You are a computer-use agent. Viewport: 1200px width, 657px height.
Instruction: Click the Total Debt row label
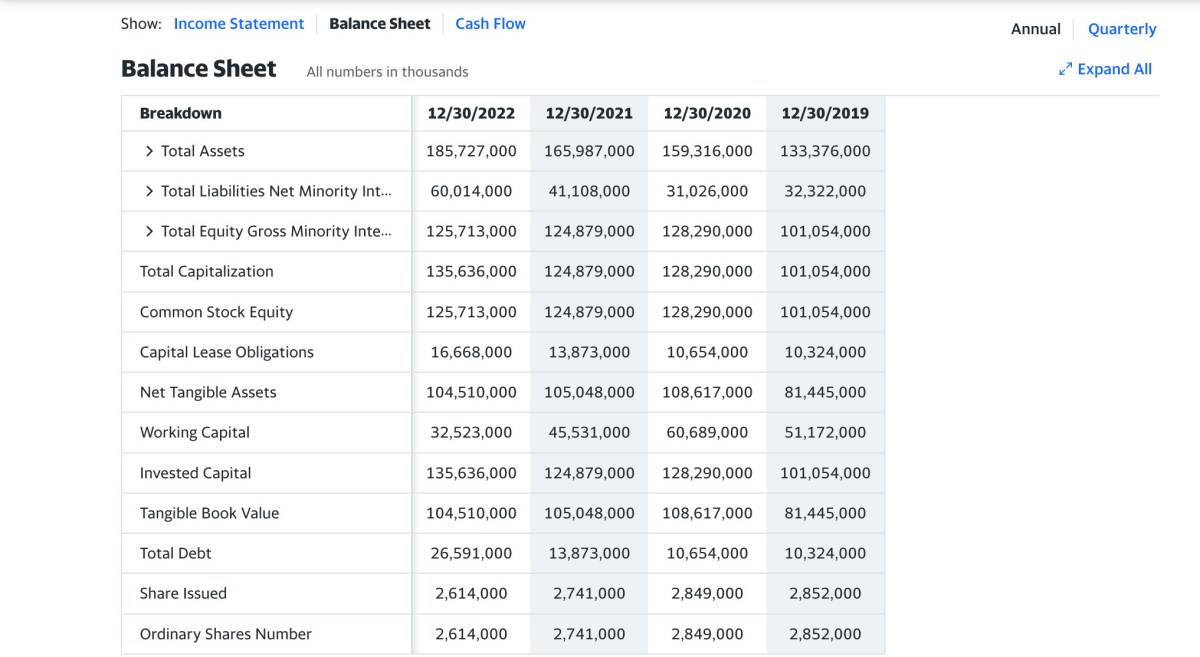[x=176, y=553]
